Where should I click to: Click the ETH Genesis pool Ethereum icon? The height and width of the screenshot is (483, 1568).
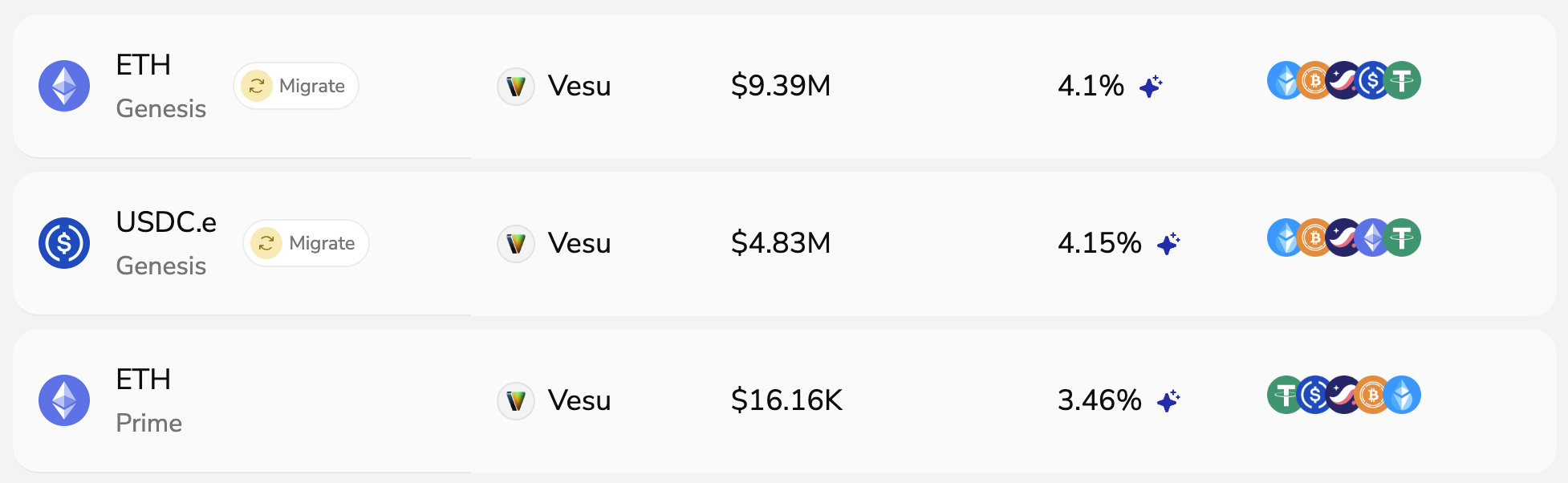64,86
